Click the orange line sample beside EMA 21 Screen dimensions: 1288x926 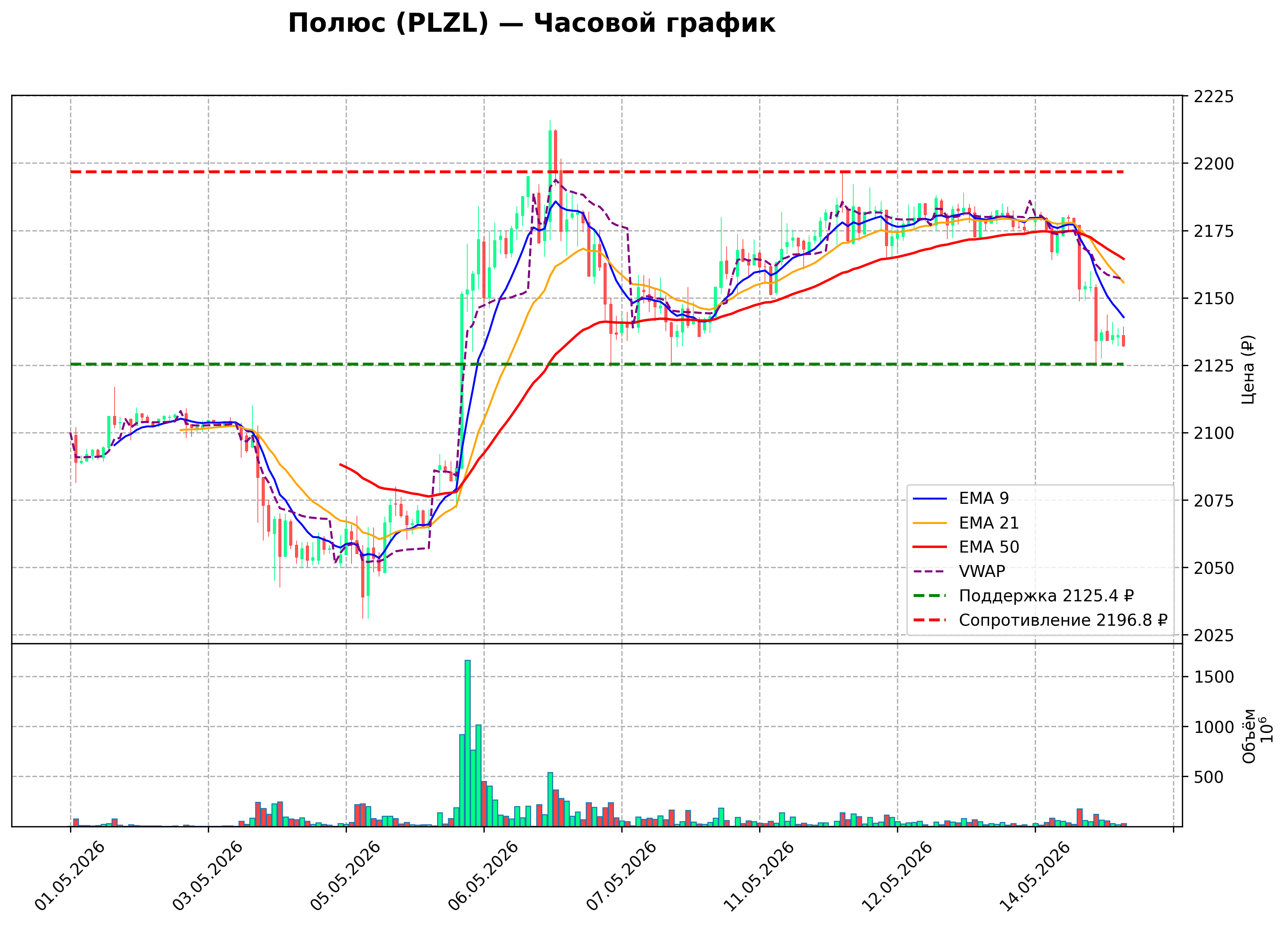930,523
